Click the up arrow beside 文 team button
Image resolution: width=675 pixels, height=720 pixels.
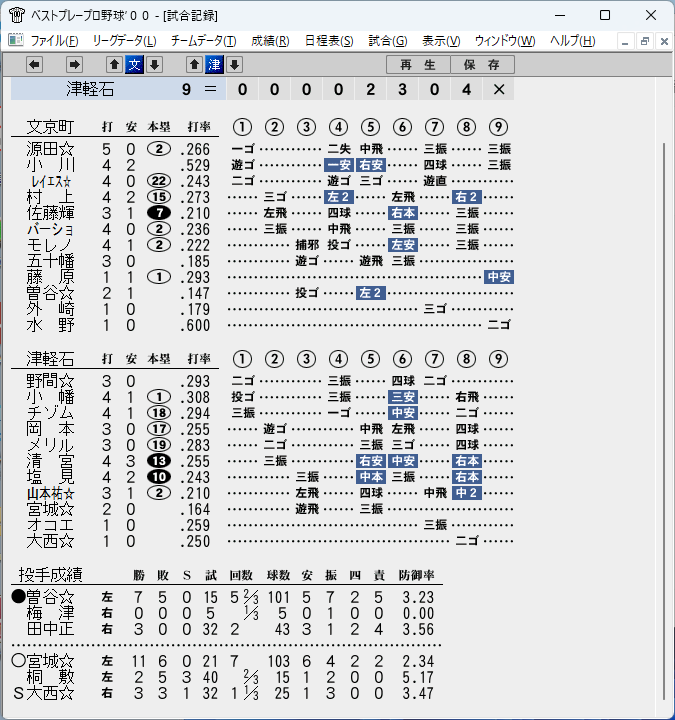[x=114, y=65]
